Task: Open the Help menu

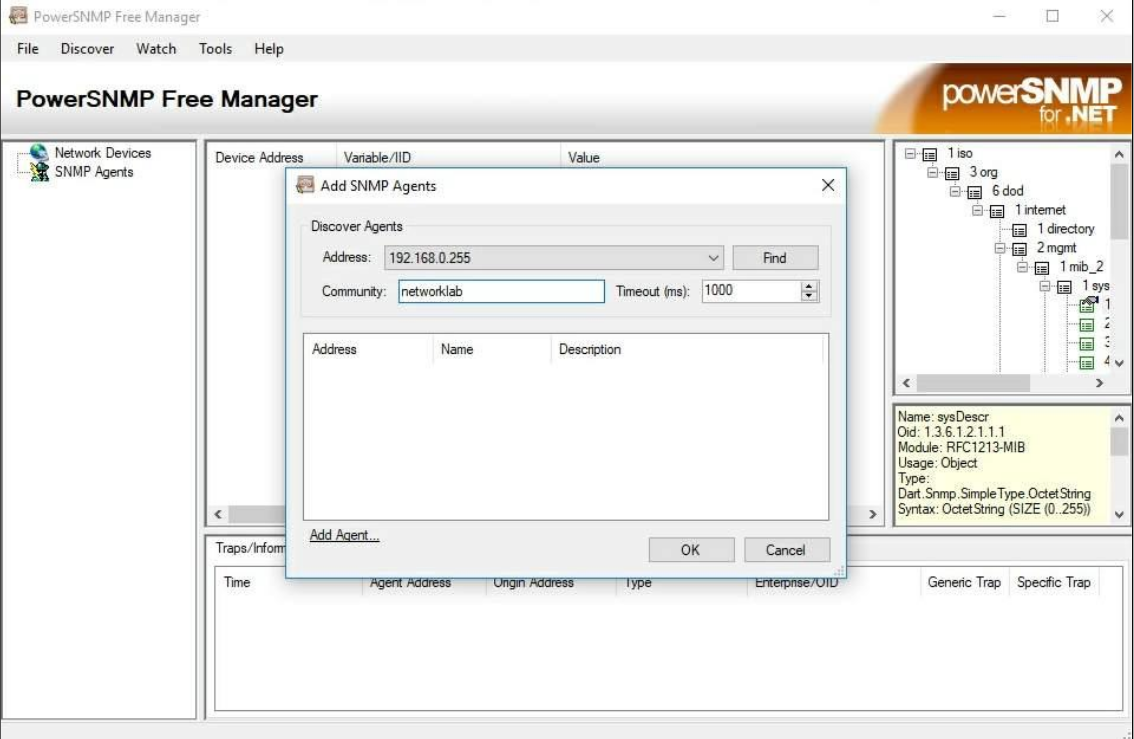Action: pos(269,48)
